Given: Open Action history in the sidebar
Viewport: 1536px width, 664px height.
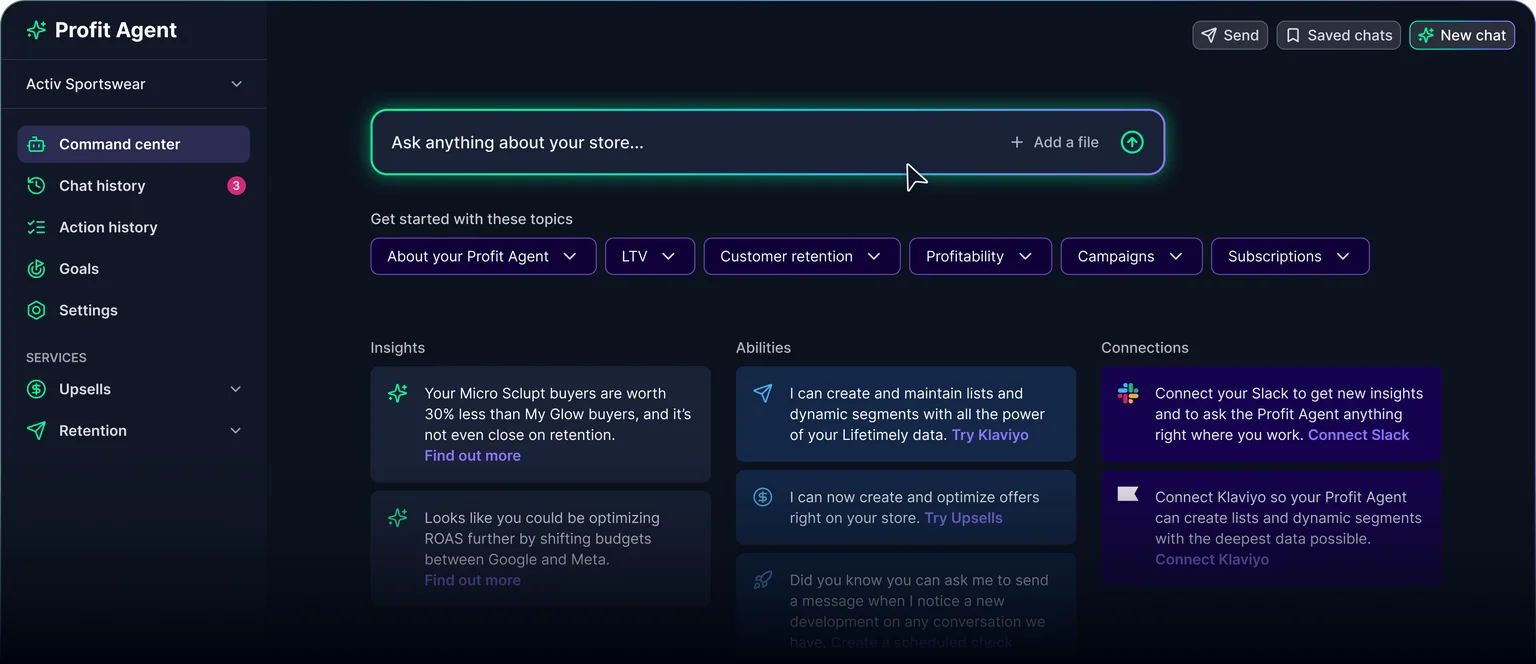Looking at the screenshot, I should coord(134,227).
